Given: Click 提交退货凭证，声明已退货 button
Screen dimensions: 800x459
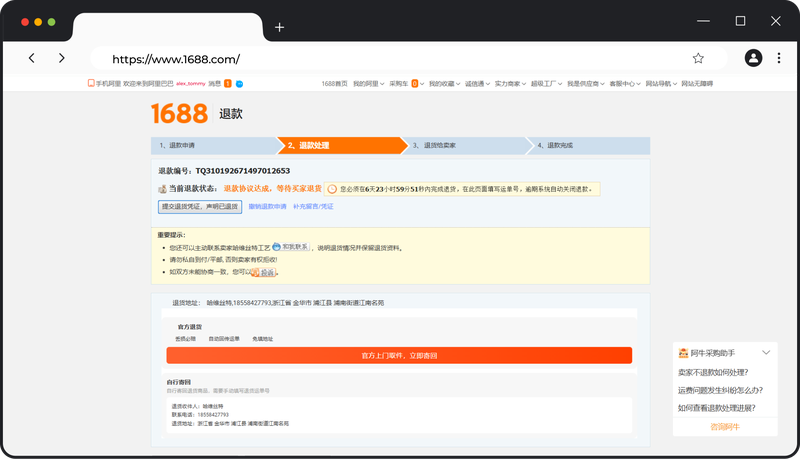Looking at the screenshot, I should pyautogui.click(x=200, y=207).
